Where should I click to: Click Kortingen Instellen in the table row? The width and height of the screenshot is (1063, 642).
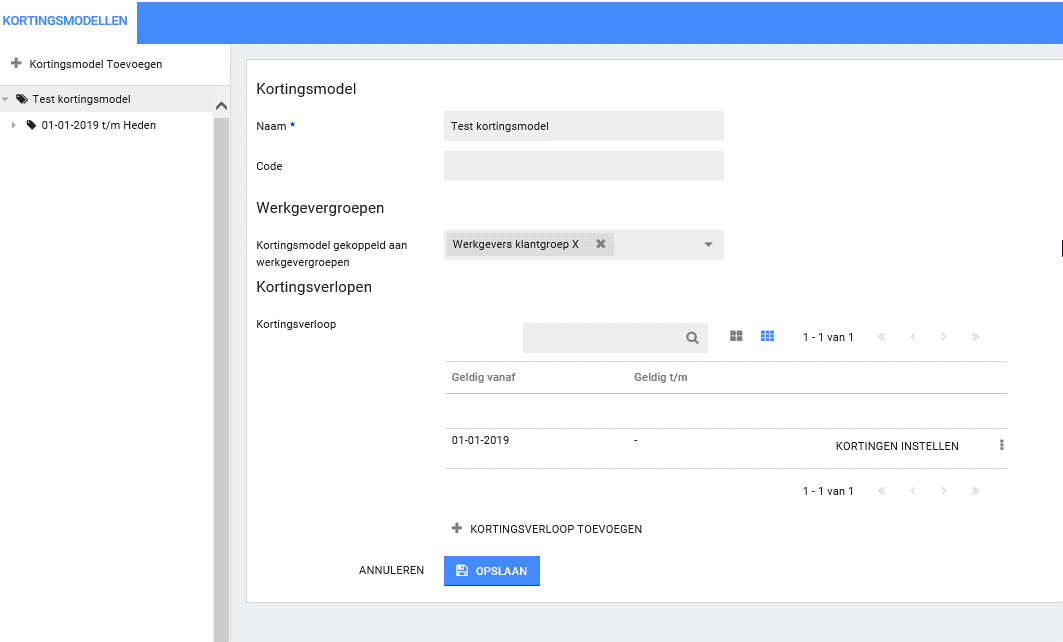tap(897, 447)
